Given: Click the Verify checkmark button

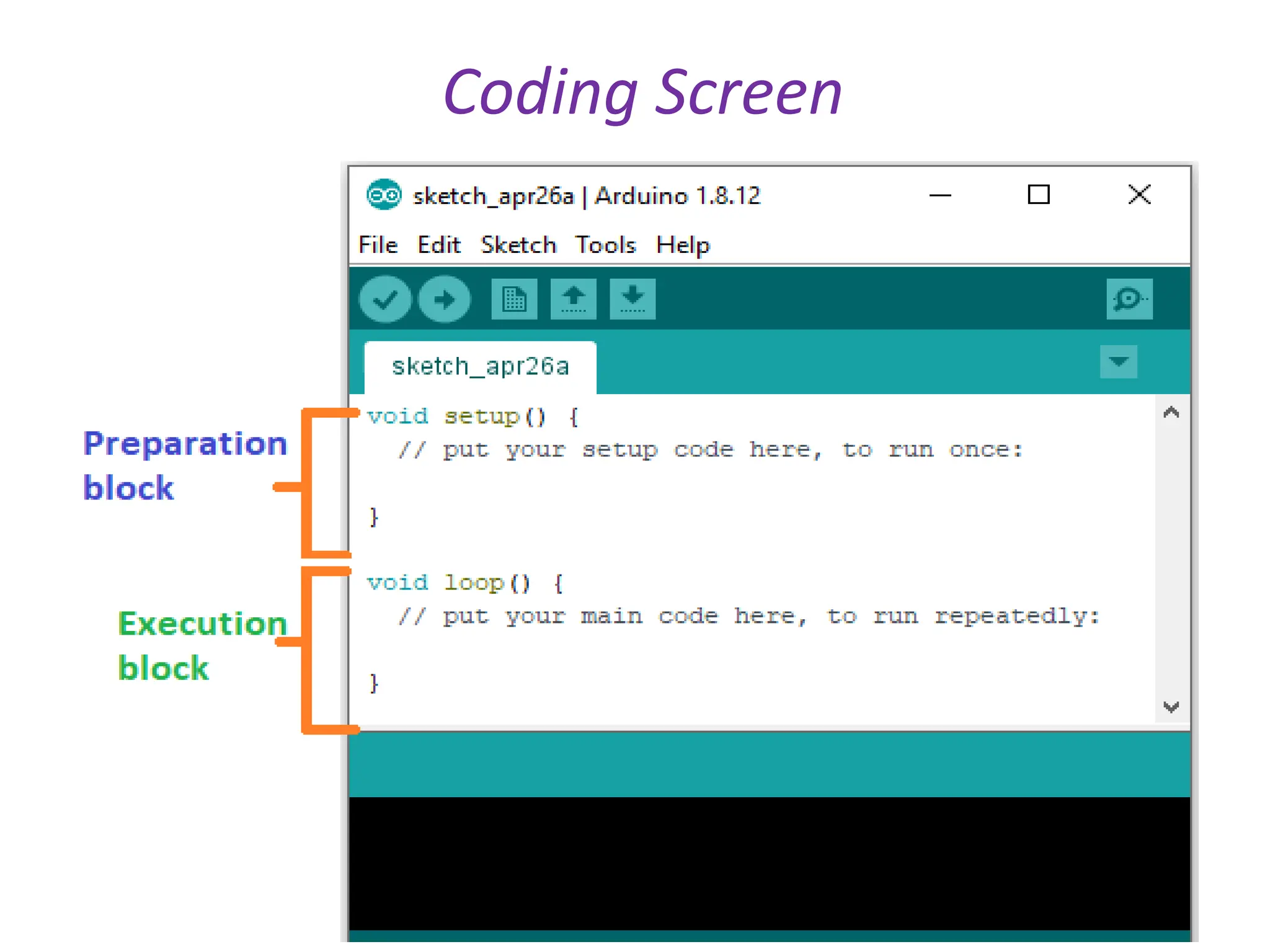Looking at the screenshot, I should [384, 300].
